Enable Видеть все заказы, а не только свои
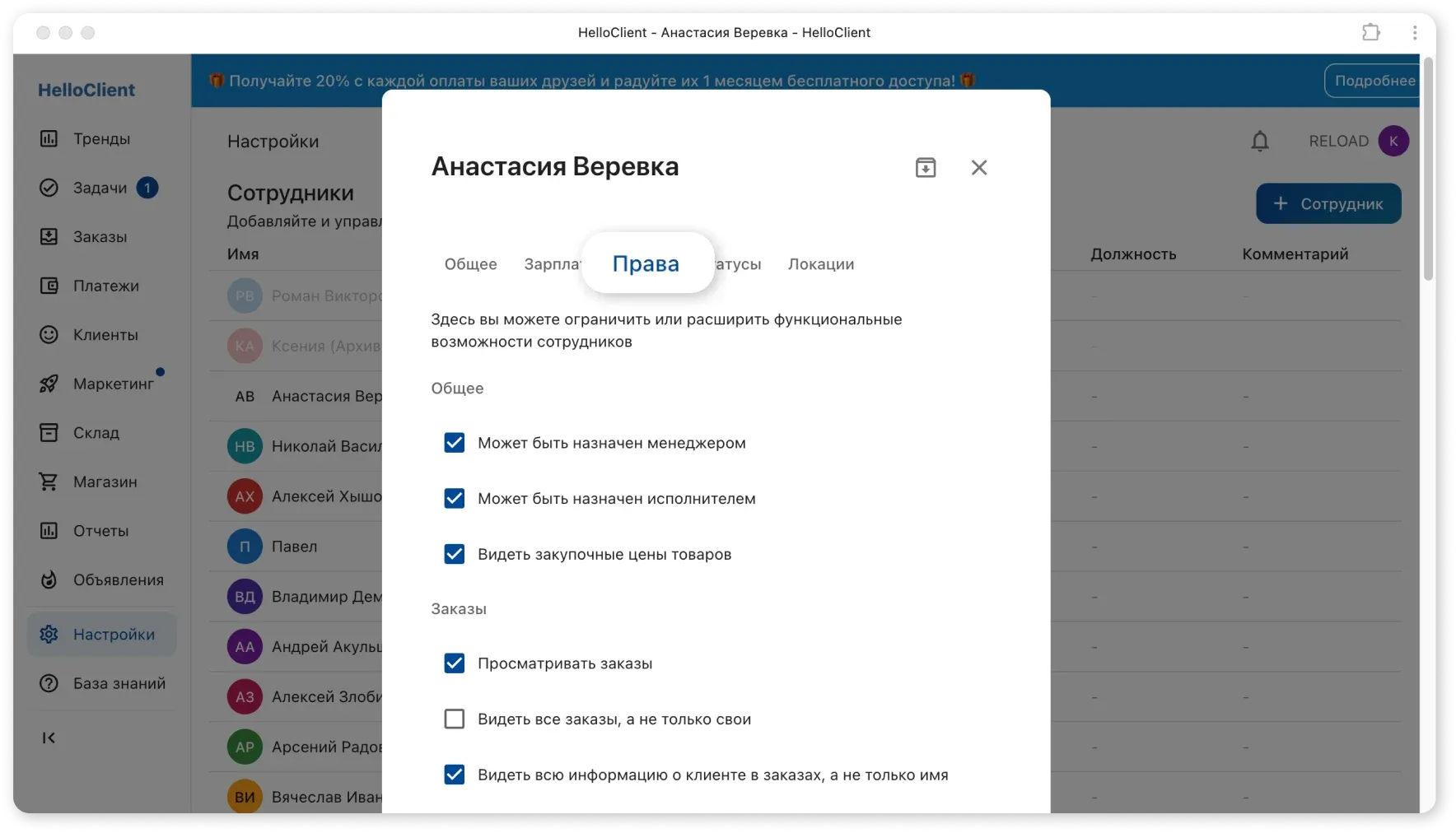 [x=454, y=719]
